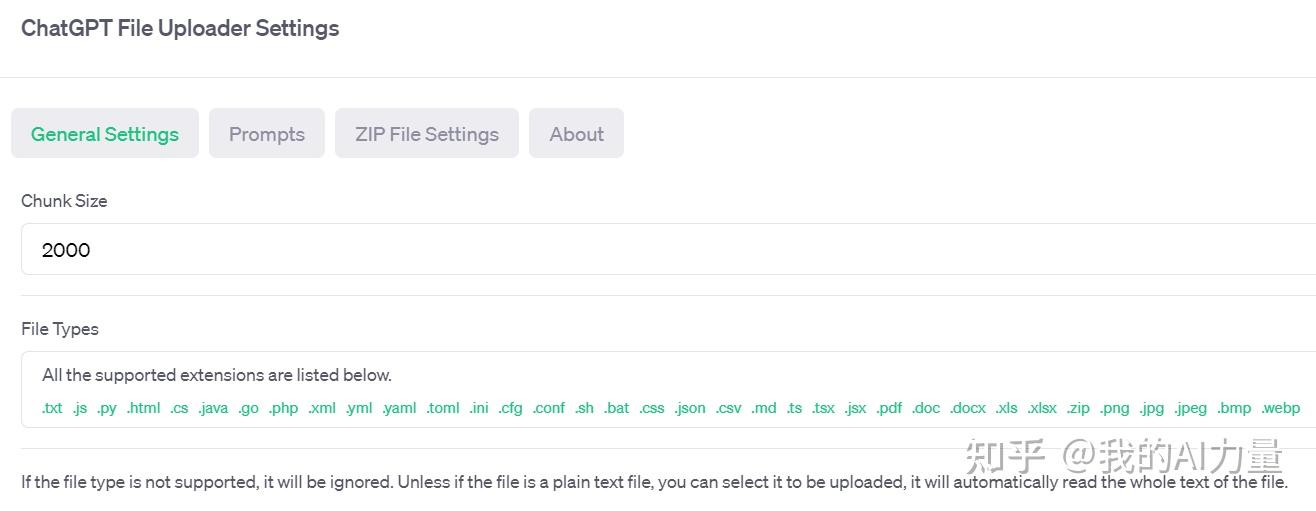This screenshot has width=1316, height=511.
Task: Click the Chunk Size input field
Action: click(x=660, y=250)
